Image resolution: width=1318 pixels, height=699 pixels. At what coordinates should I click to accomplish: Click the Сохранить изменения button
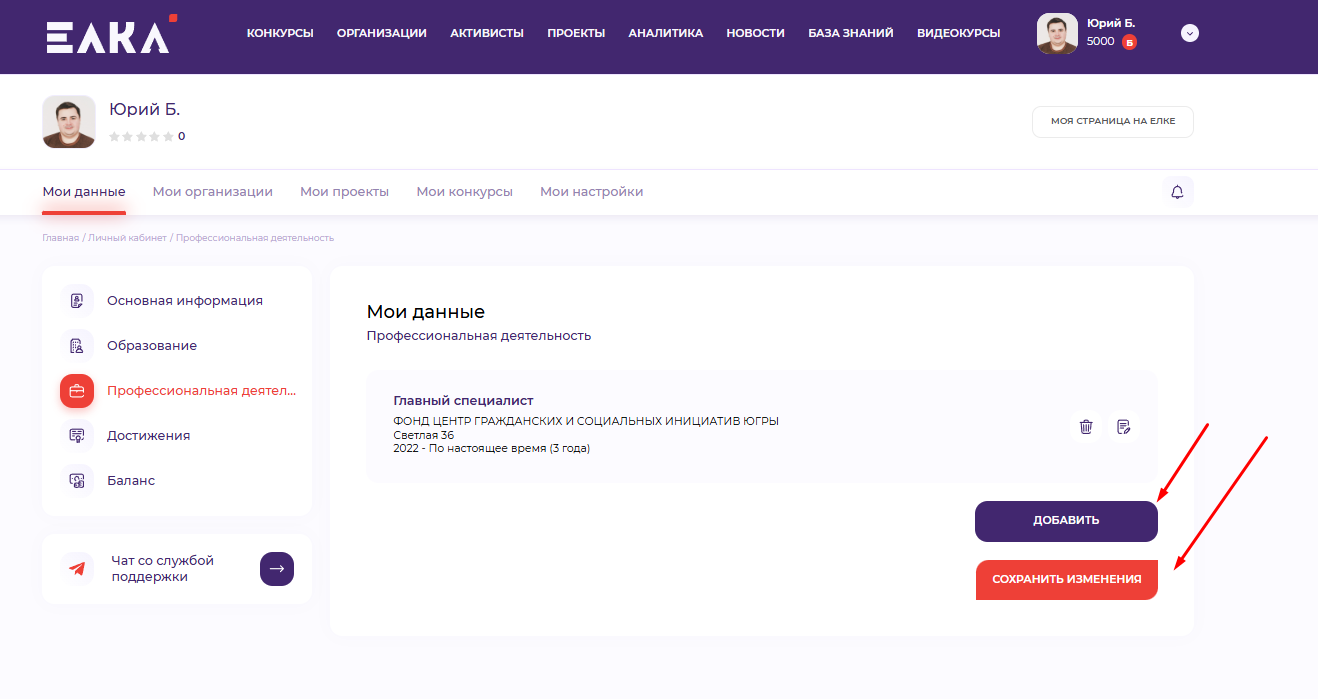1066,580
